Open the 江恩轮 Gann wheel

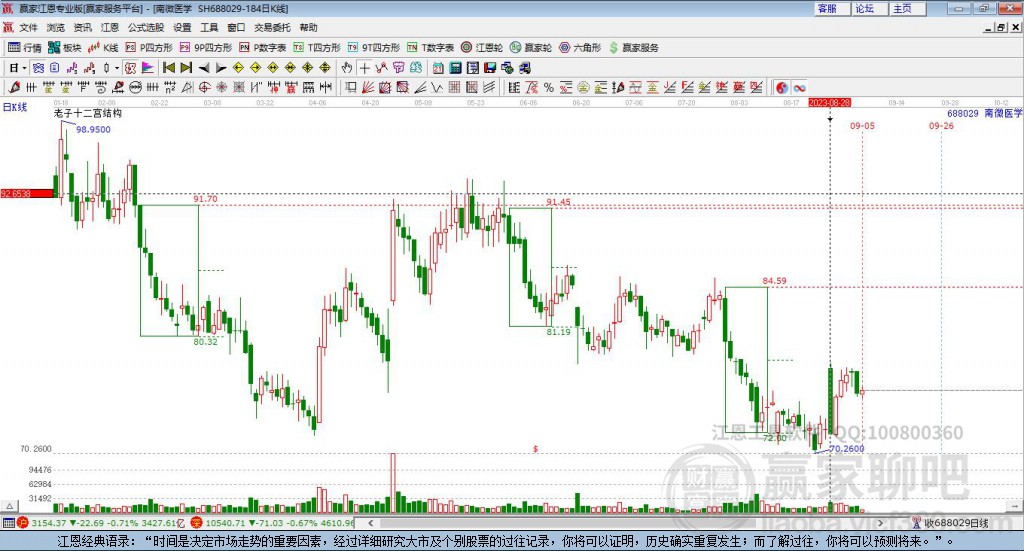tap(482, 48)
